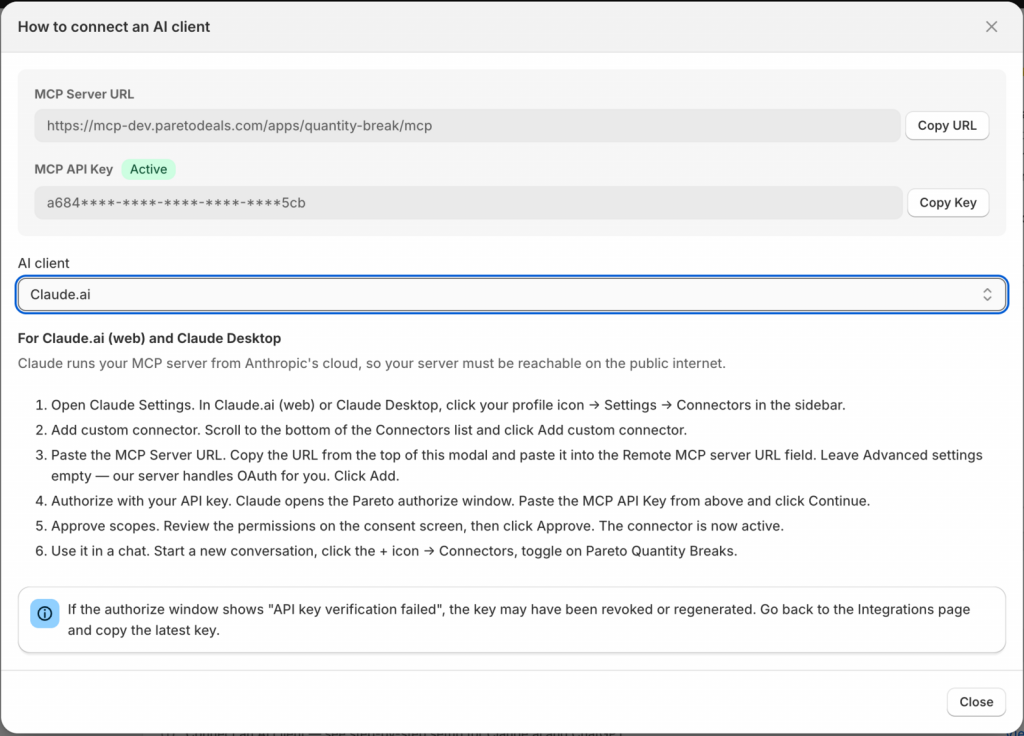Screen dimensions: 1024x736
Task: Click the blue info icon in the notice
Action: tap(44, 613)
